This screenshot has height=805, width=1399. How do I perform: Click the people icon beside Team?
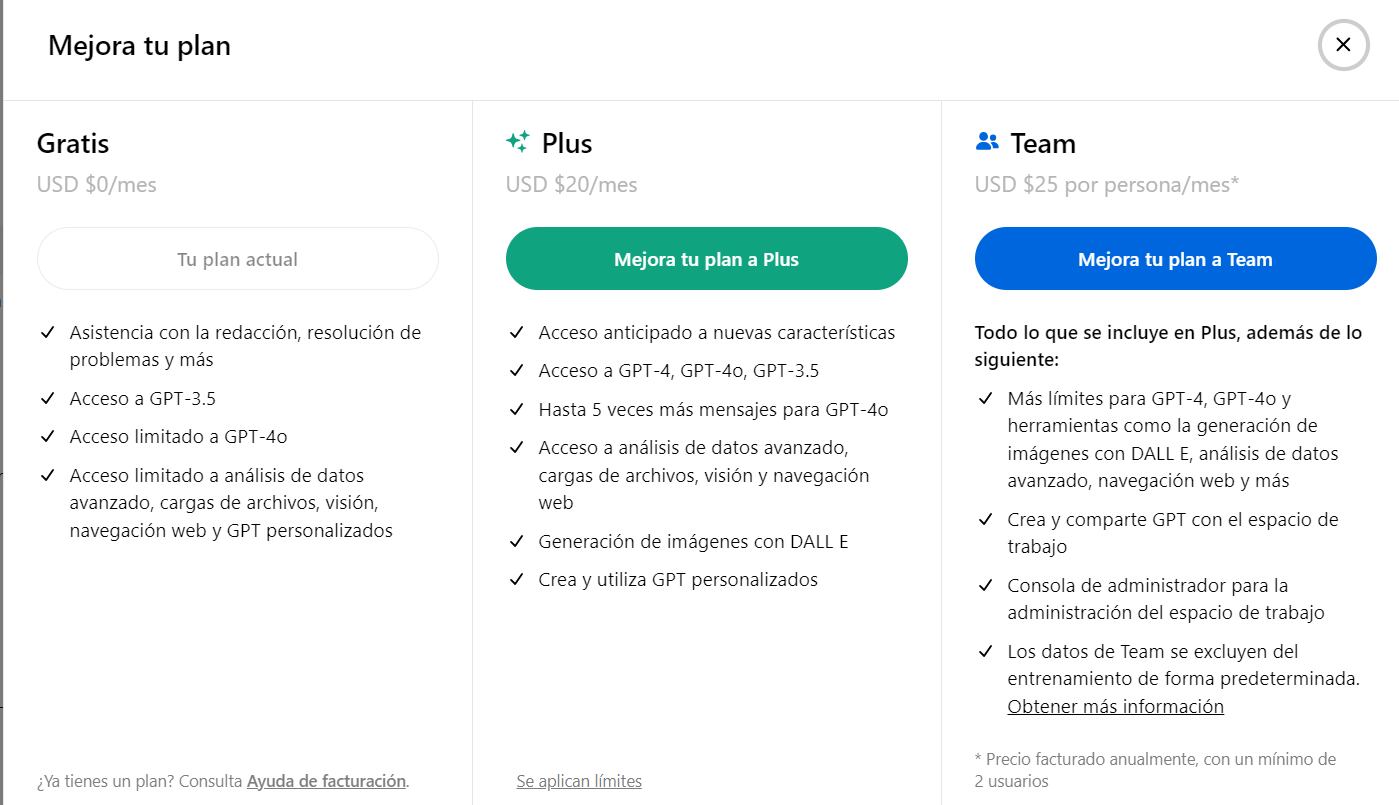pyautogui.click(x=987, y=142)
